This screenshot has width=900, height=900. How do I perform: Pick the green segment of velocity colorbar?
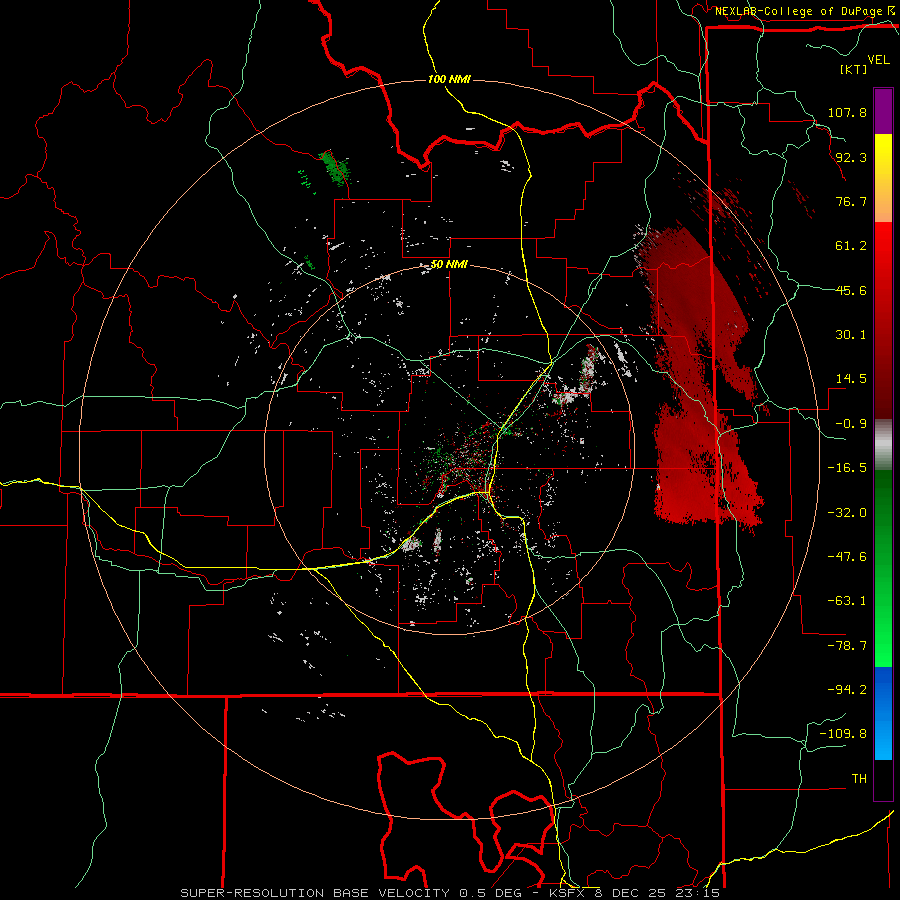tap(883, 568)
